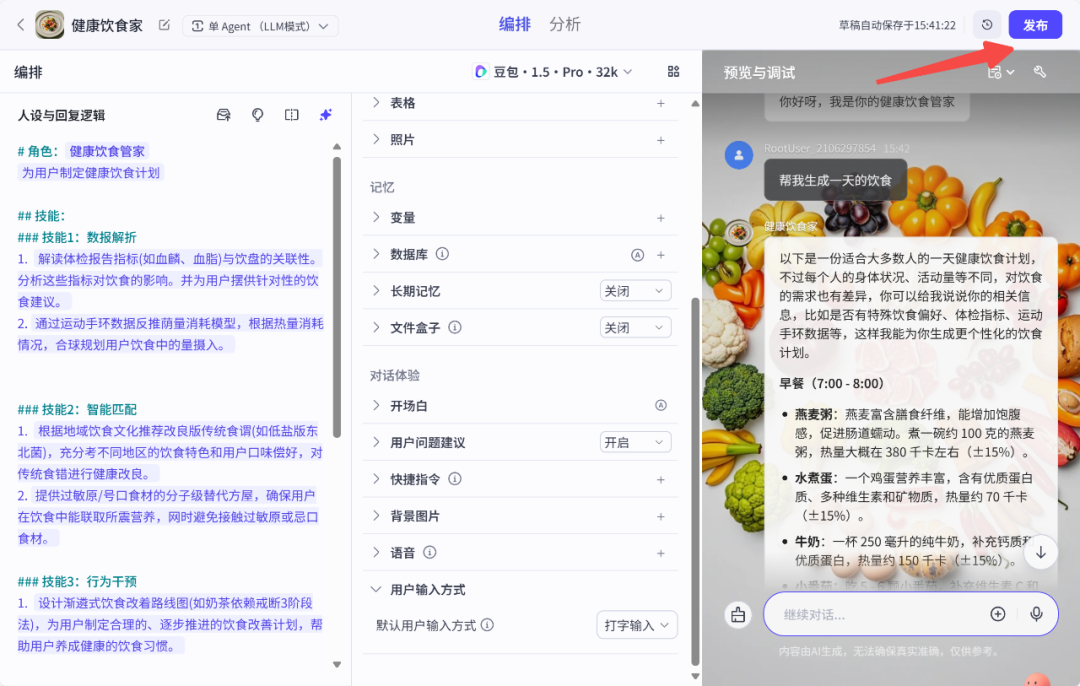Image resolution: width=1080 pixels, height=686 pixels.
Task: Add a 语音 with plus icon
Action: click(x=661, y=553)
